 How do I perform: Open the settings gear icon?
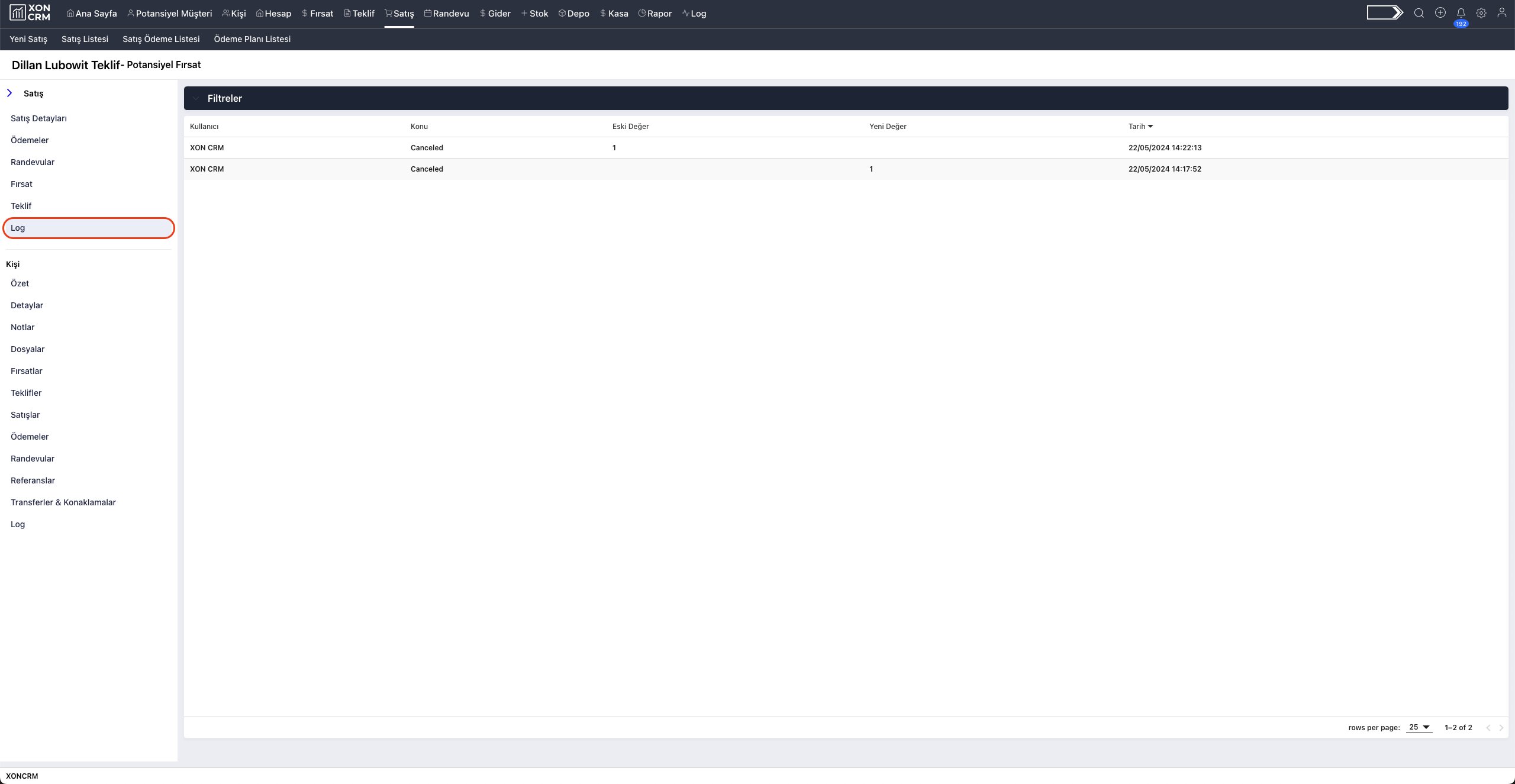coord(1481,13)
